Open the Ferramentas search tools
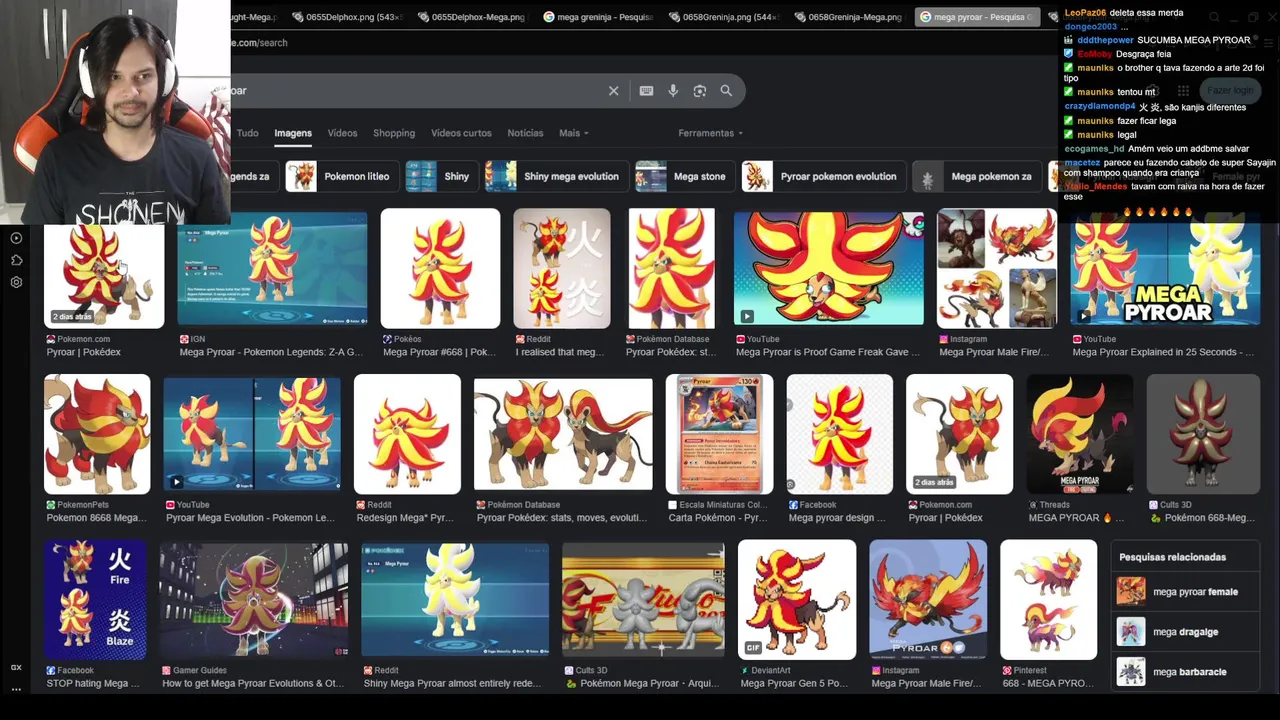Viewport: 1280px width, 720px height. pyautogui.click(x=710, y=133)
